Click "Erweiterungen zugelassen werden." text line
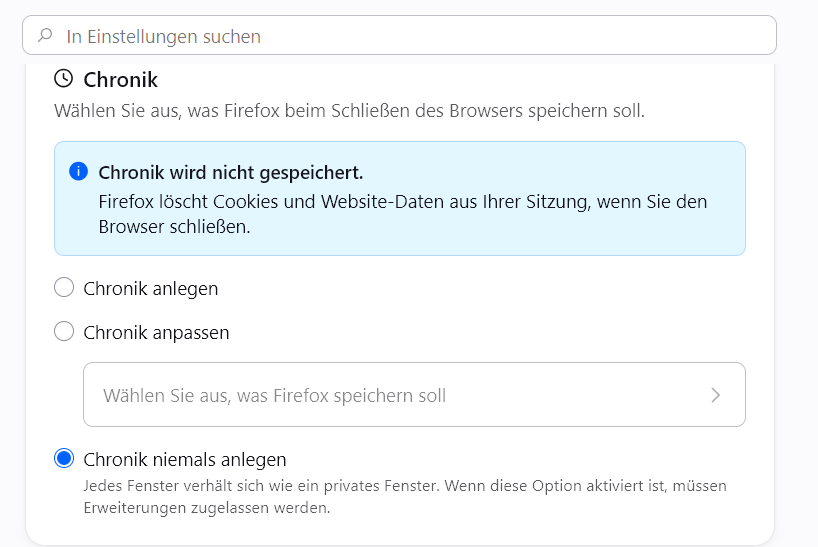Screen dimensions: 818x547 (x=207, y=507)
